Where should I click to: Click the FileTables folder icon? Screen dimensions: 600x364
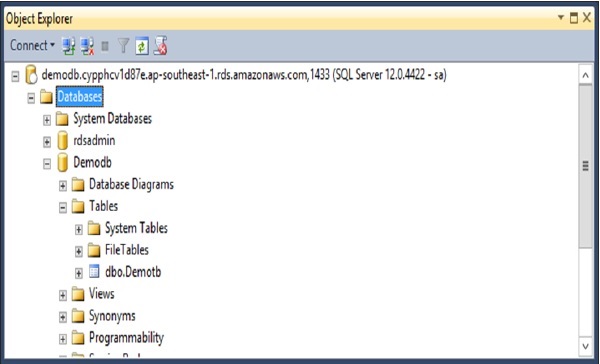coord(94,250)
